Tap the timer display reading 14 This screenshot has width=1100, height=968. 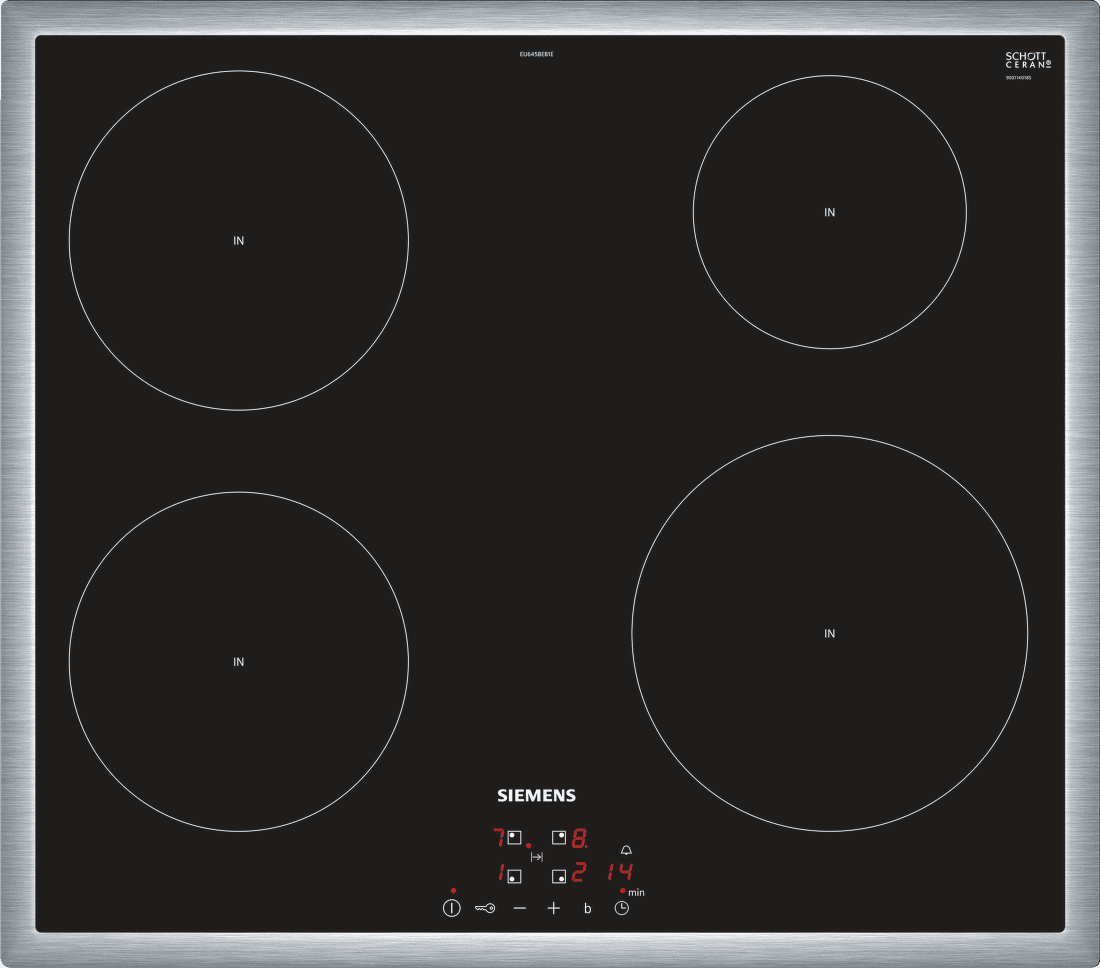pos(620,873)
